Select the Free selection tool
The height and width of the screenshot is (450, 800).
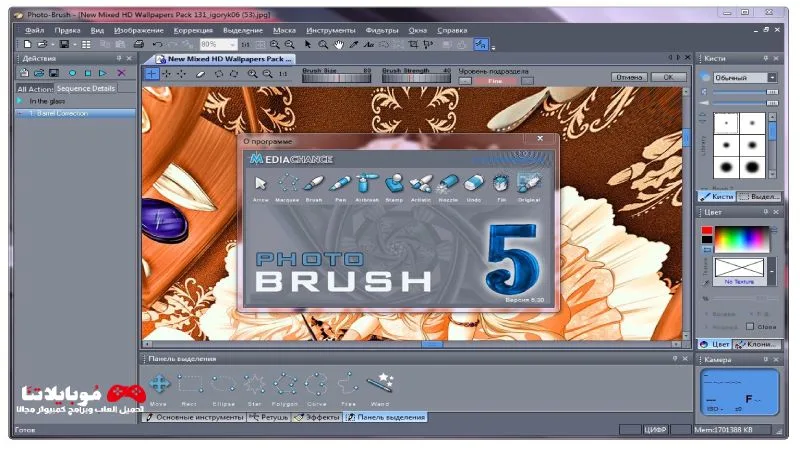pyautogui.click(x=348, y=383)
